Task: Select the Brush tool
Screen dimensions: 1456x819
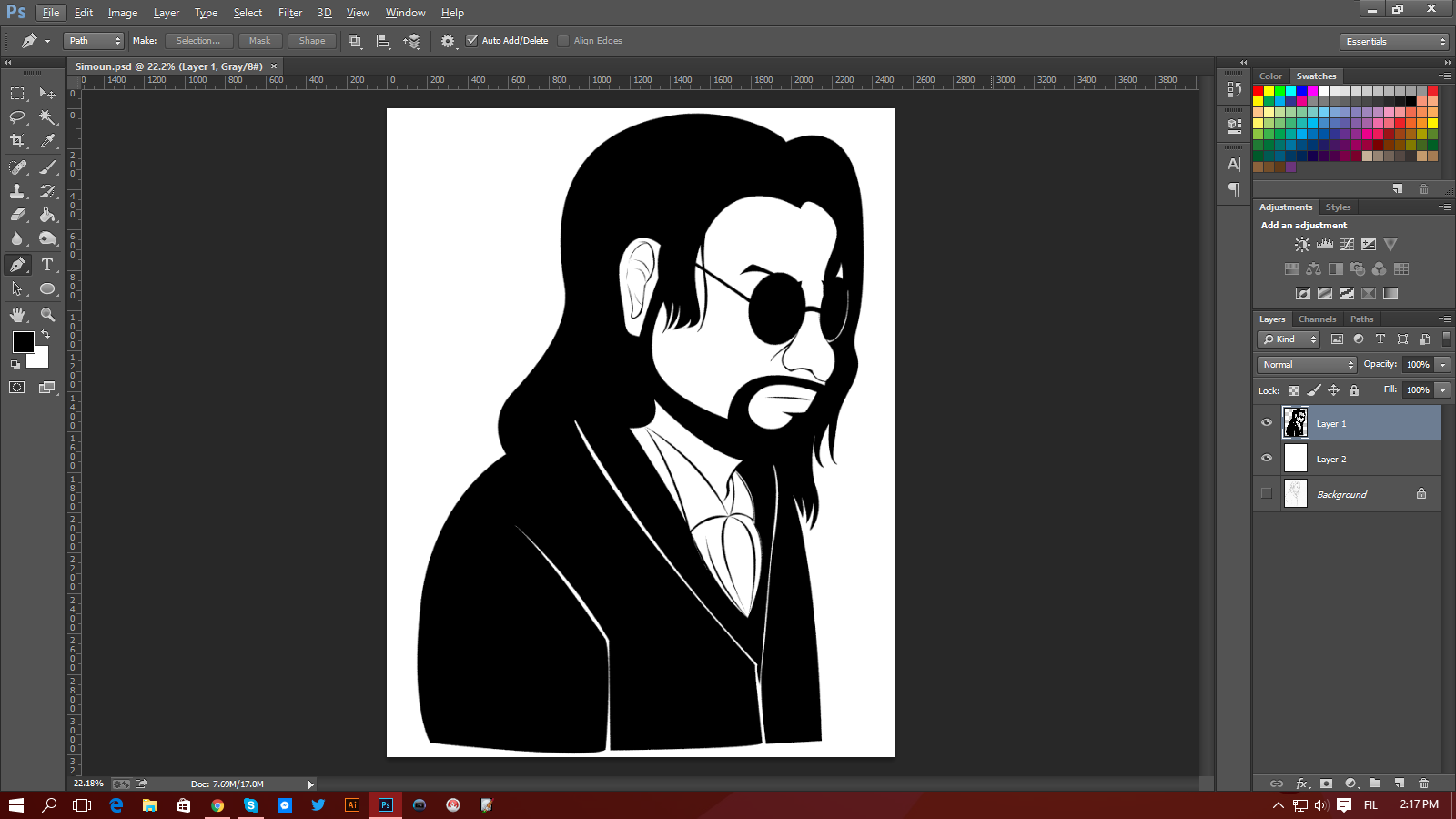Action: coord(47,167)
